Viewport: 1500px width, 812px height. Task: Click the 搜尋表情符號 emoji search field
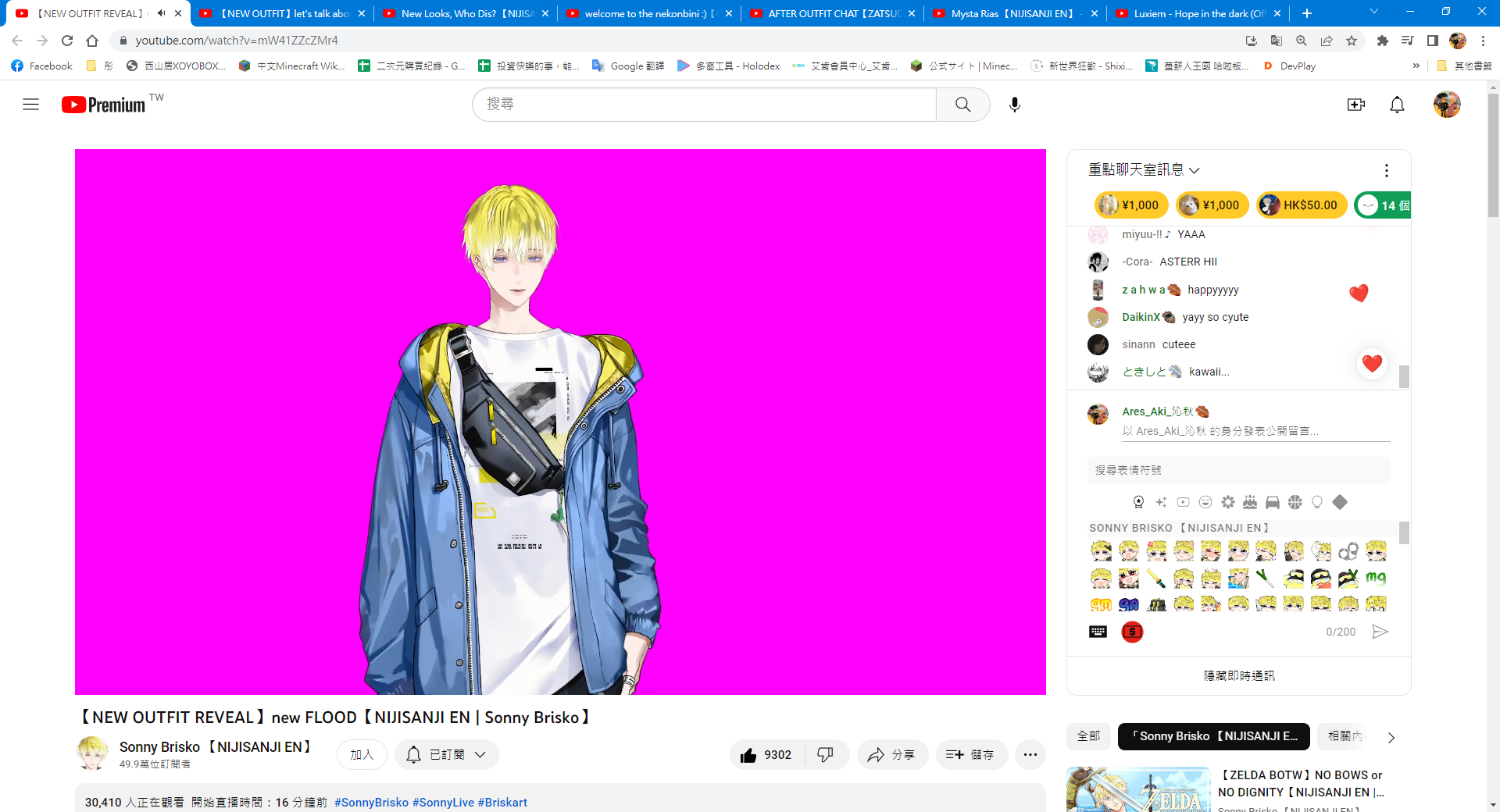point(1239,470)
